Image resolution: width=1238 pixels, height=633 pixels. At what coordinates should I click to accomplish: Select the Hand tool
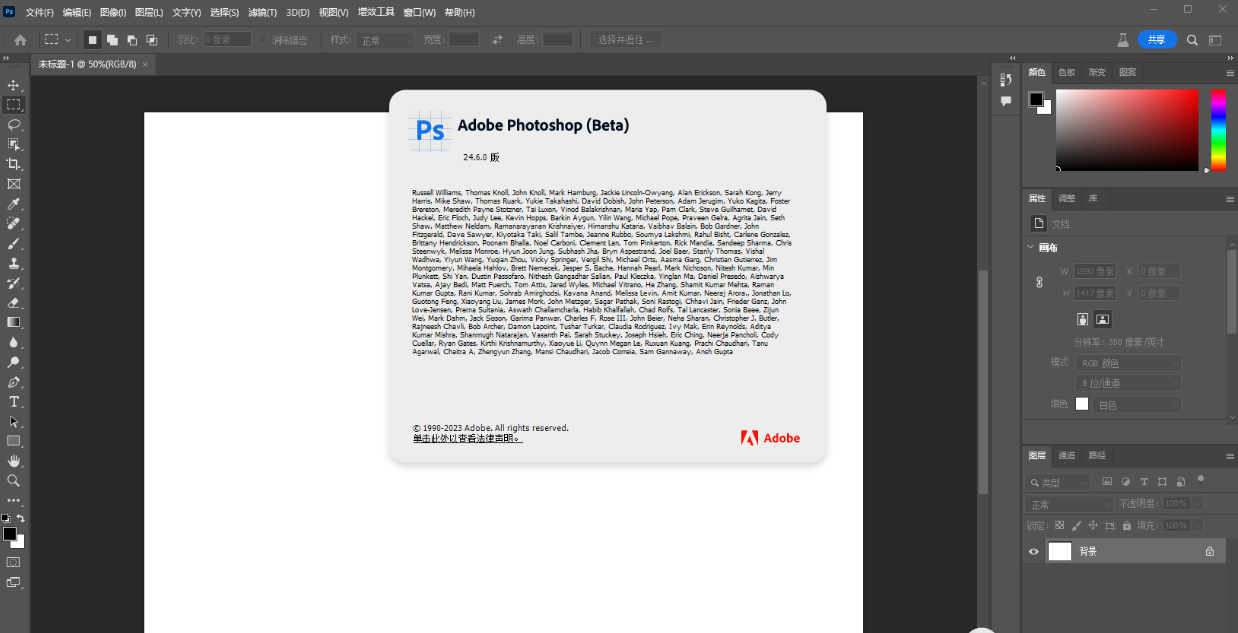point(14,460)
